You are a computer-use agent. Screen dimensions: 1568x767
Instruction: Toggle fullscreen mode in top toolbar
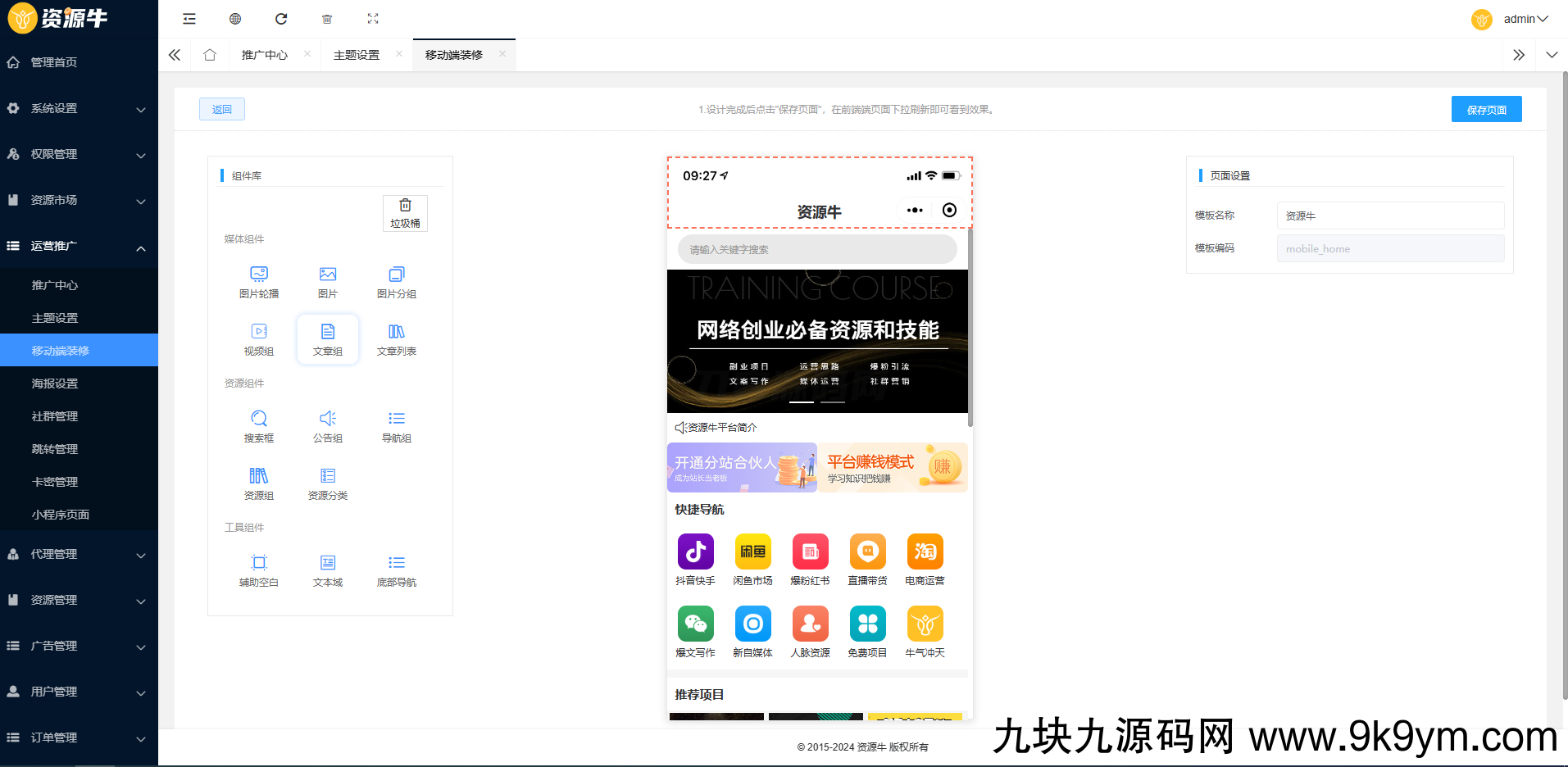pyautogui.click(x=373, y=19)
